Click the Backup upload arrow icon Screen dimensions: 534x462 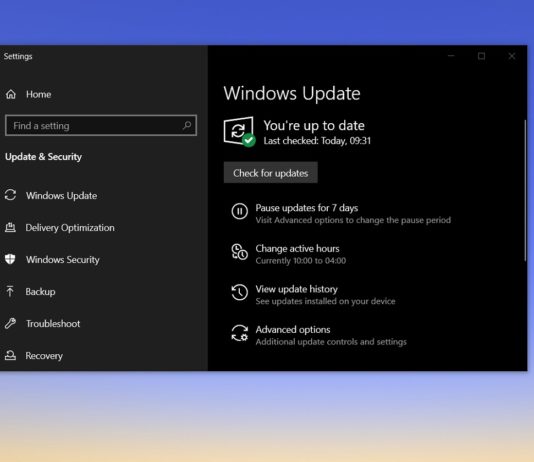coord(10,291)
